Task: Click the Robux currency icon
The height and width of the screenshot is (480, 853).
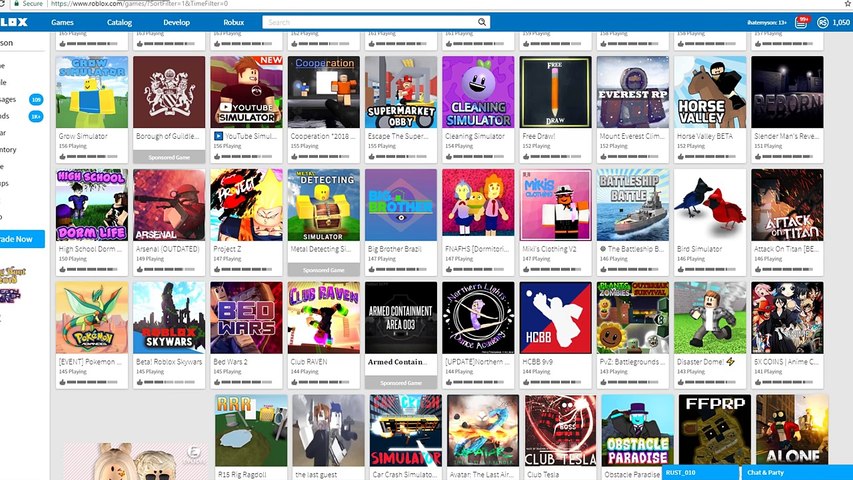Action: [x=823, y=22]
